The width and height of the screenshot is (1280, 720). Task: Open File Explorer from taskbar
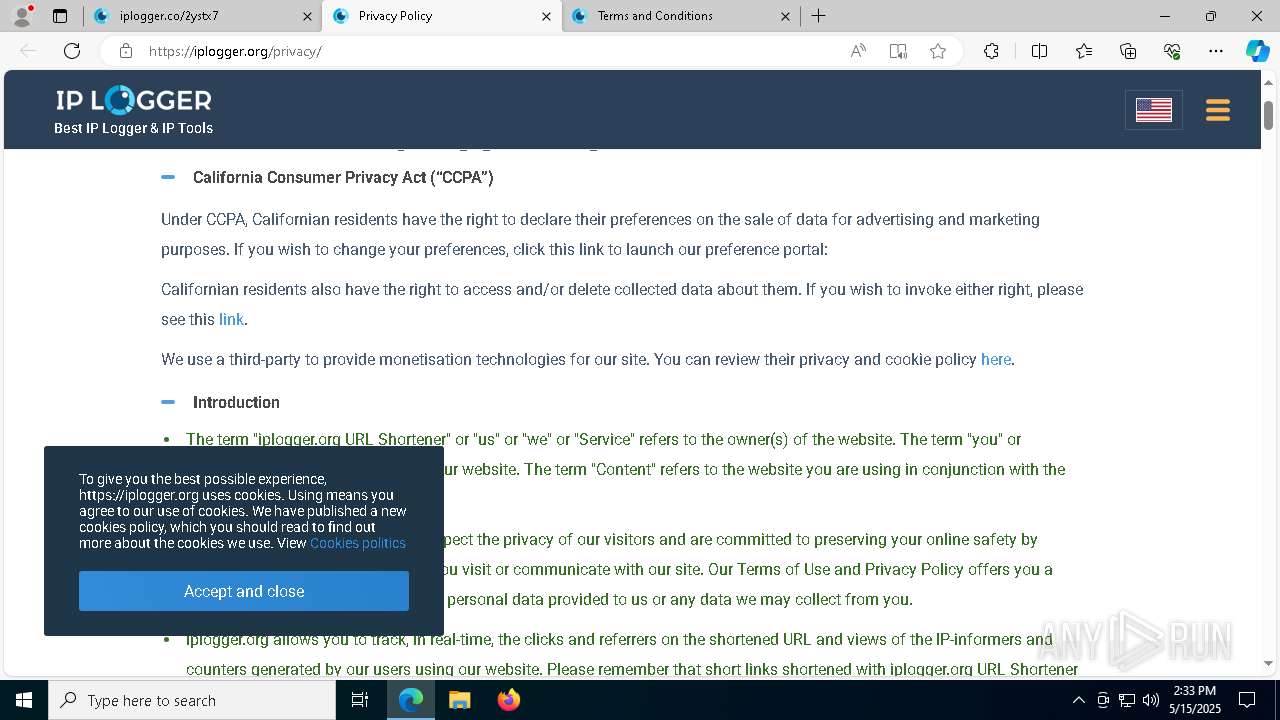click(x=459, y=700)
